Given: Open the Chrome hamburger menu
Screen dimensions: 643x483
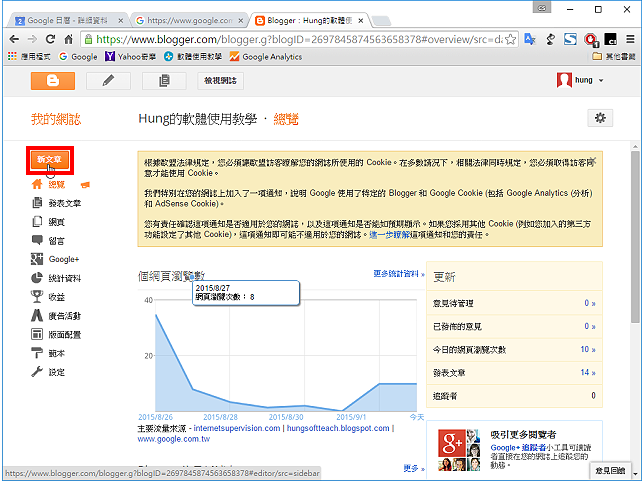Looking at the screenshot, I should (x=630, y=39).
